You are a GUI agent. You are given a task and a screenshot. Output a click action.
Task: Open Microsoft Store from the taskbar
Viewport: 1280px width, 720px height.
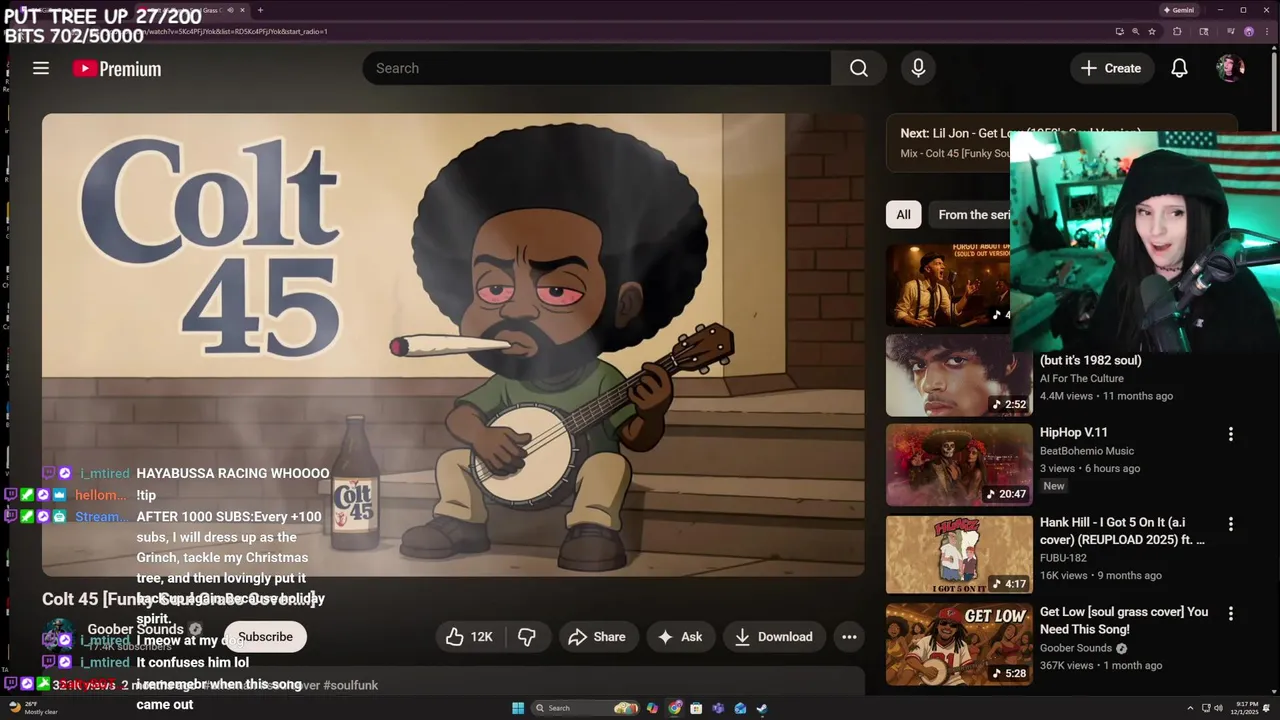click(x=696, y=708)
